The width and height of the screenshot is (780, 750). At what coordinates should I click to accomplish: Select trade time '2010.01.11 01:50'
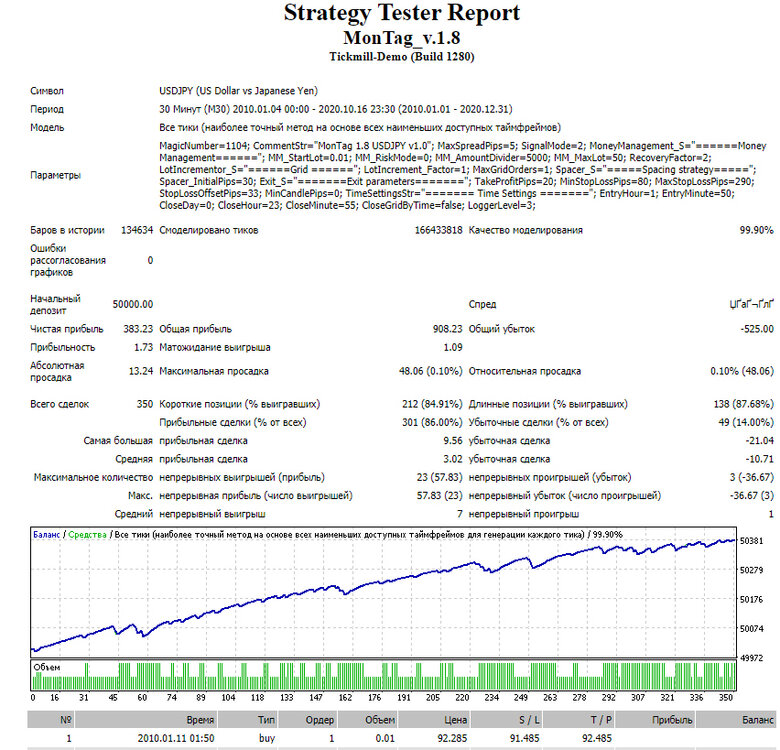[176, 739]
